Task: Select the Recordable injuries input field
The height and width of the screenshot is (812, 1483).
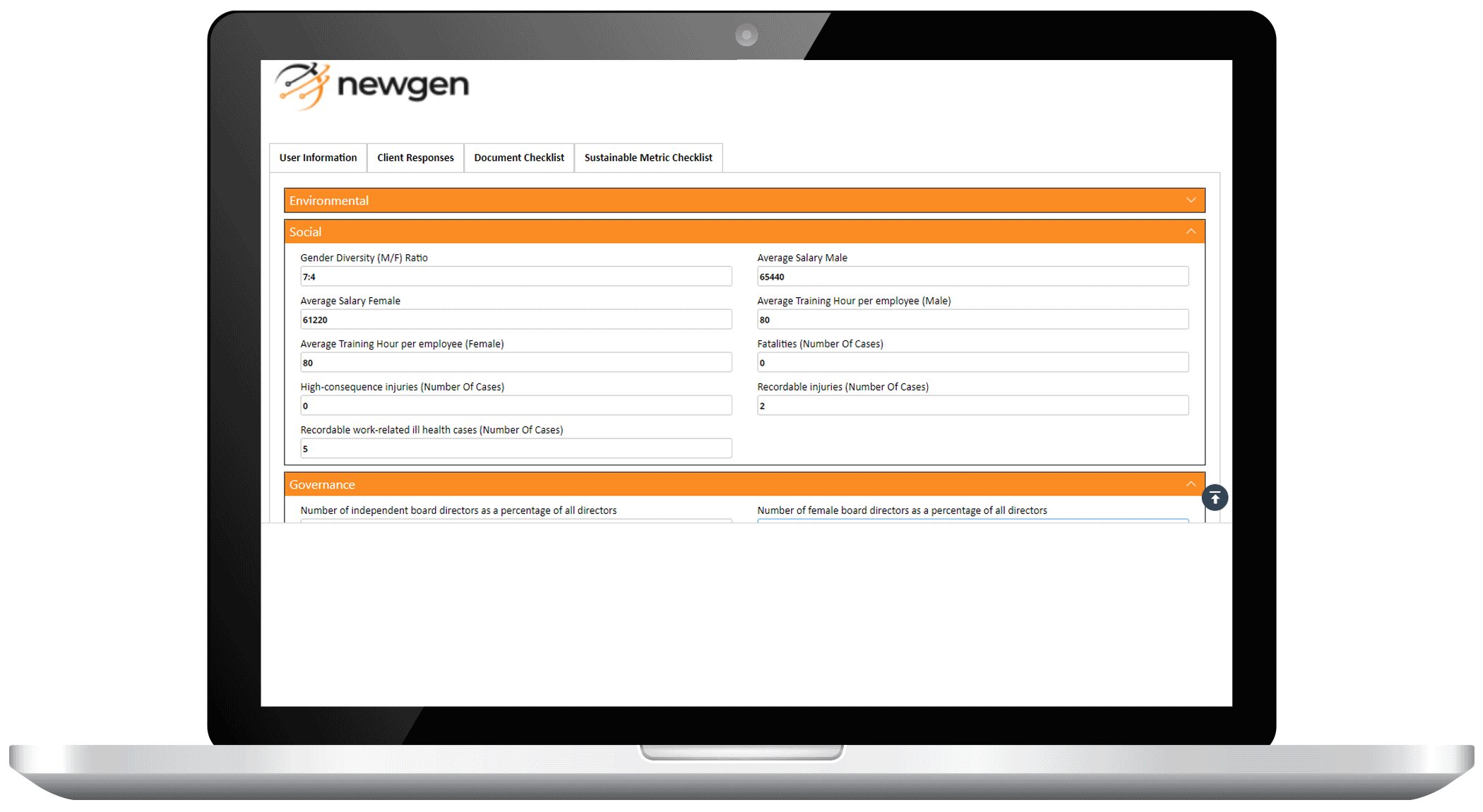Action: pyautogui.click(x=972, y=406)
